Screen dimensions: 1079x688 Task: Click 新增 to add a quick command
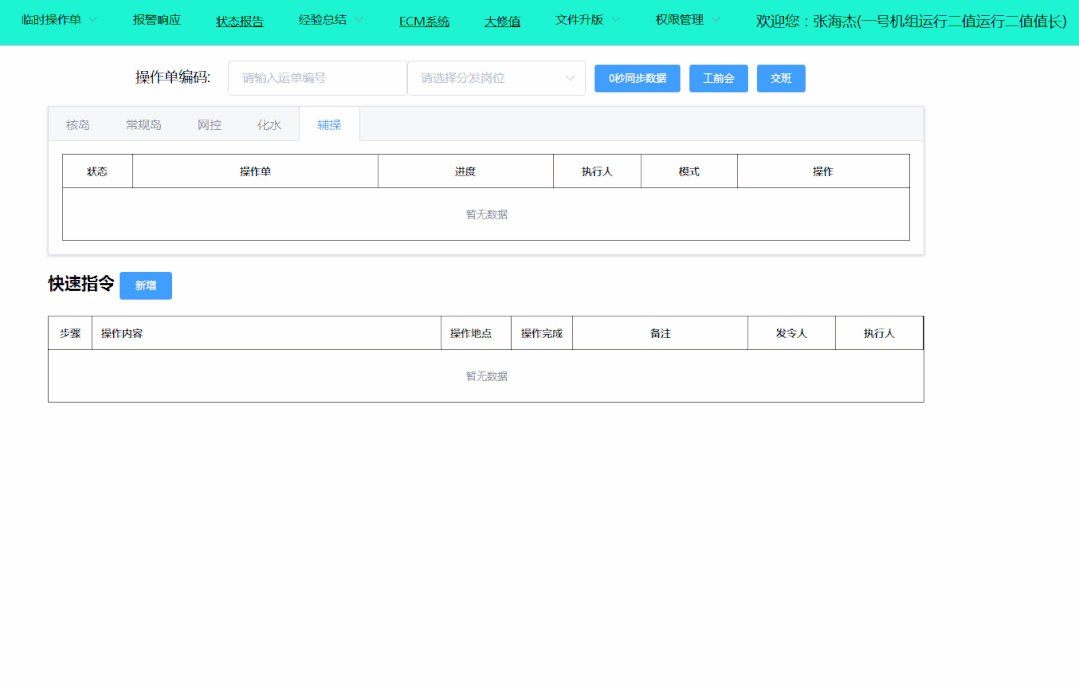tap(146, 286)
